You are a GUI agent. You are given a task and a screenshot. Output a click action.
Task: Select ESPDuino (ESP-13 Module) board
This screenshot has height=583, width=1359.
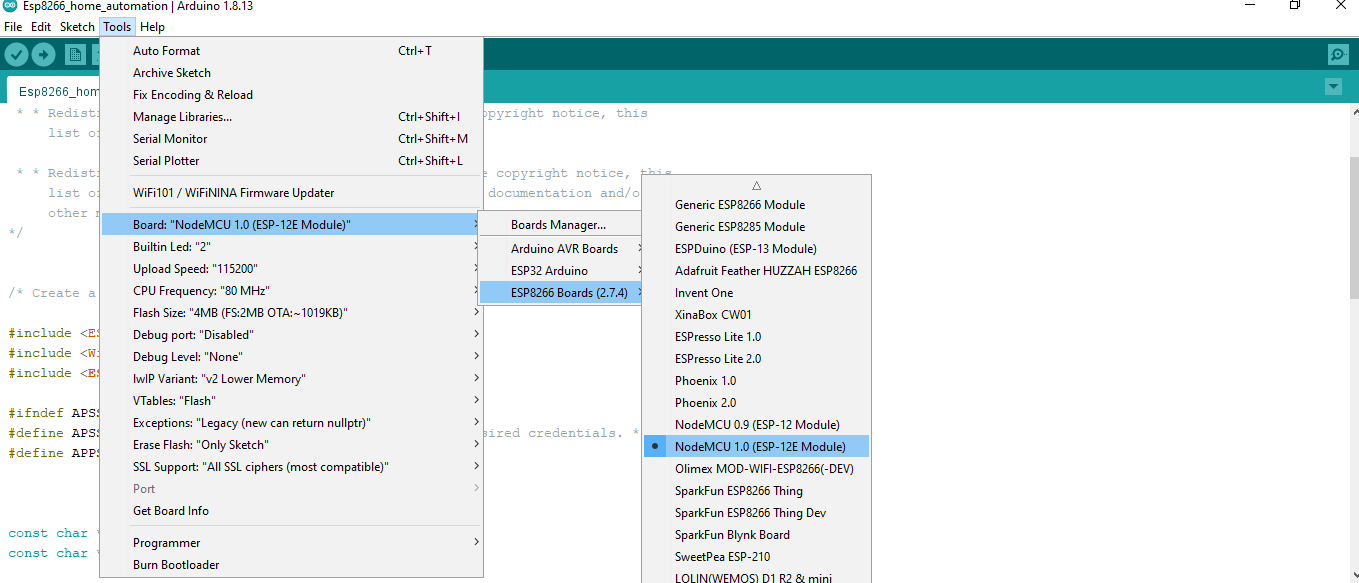click(756, 249)
